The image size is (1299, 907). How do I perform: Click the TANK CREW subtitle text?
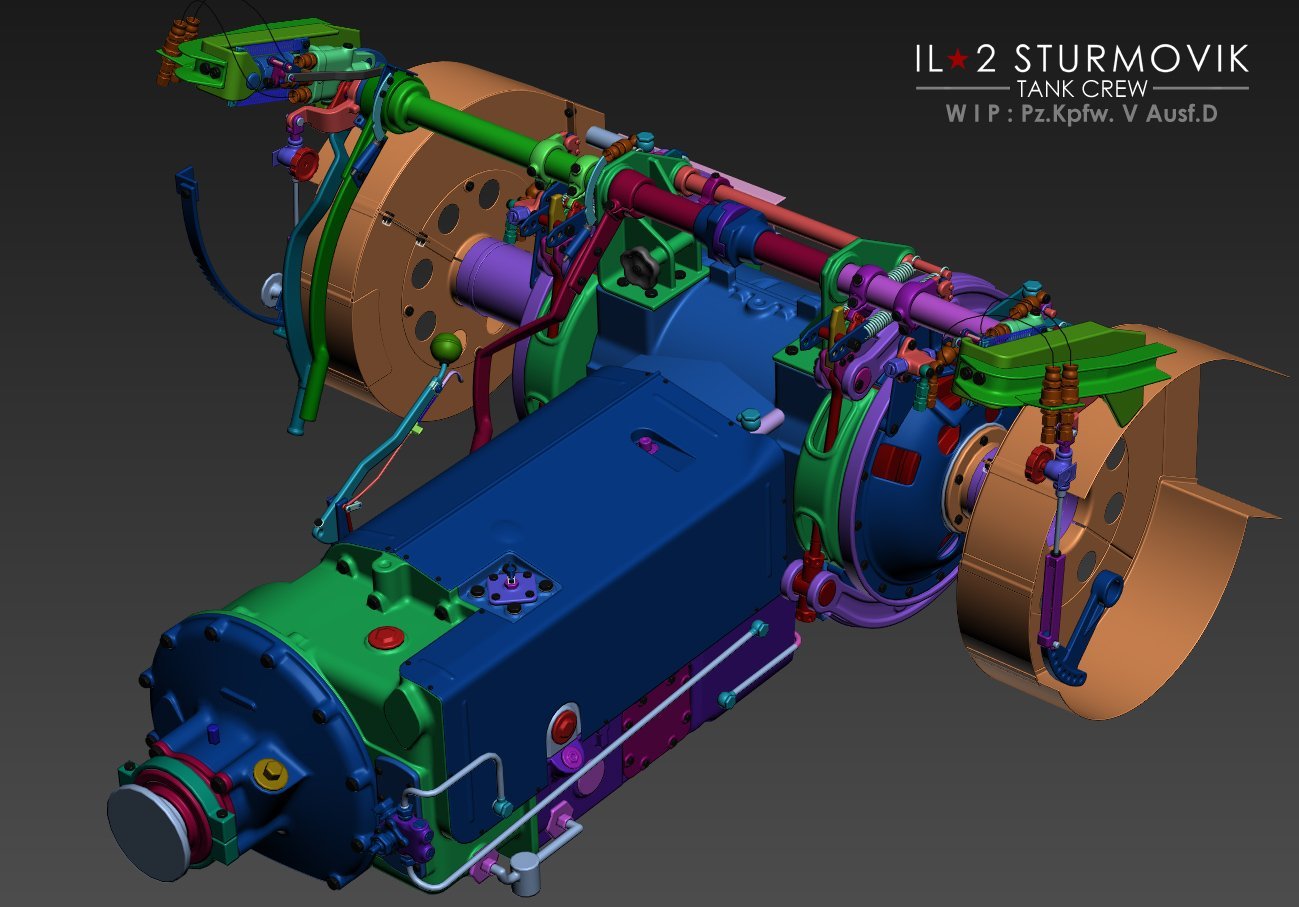pos(1082,89)
